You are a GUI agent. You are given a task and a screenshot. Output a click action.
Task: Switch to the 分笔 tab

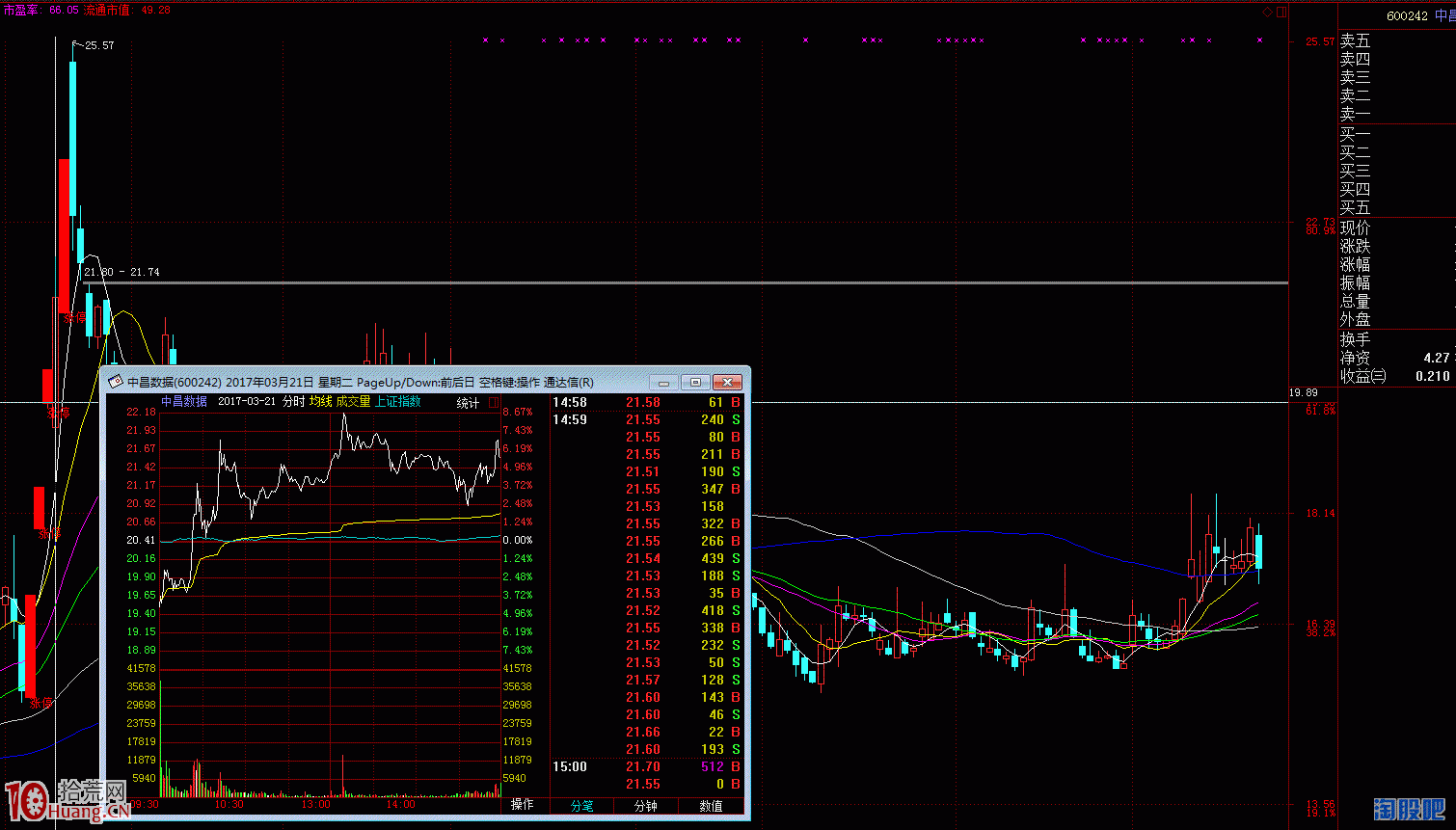coord(582,806)
